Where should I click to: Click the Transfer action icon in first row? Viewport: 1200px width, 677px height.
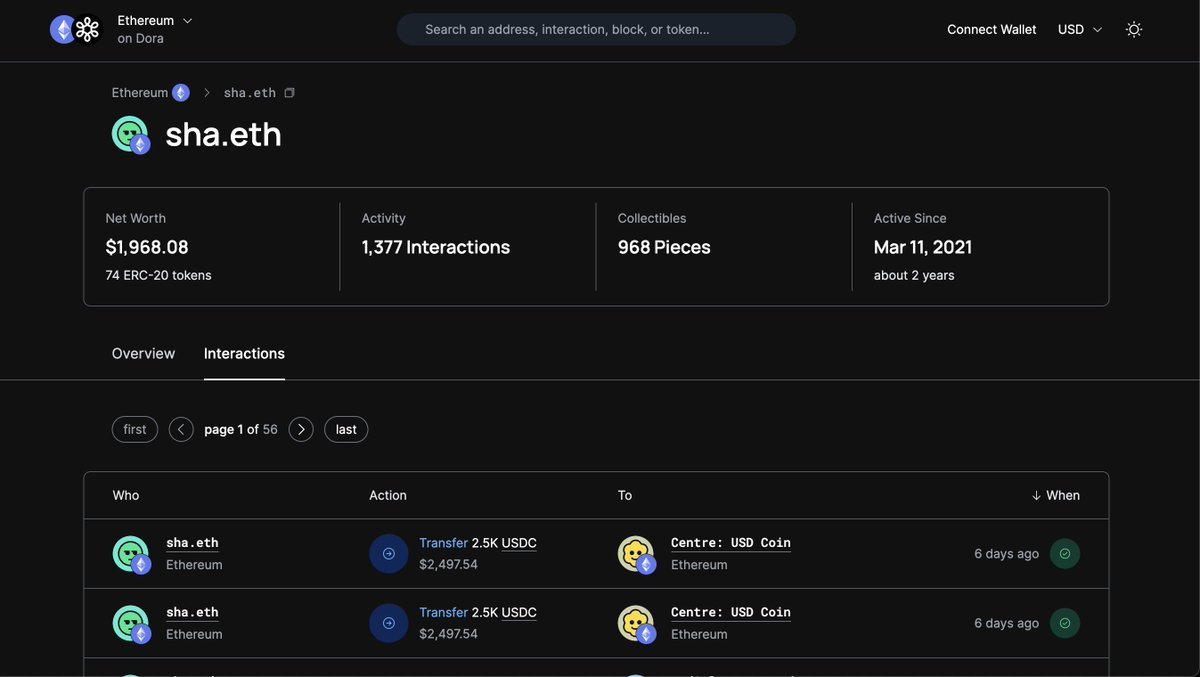coord(388,554)
